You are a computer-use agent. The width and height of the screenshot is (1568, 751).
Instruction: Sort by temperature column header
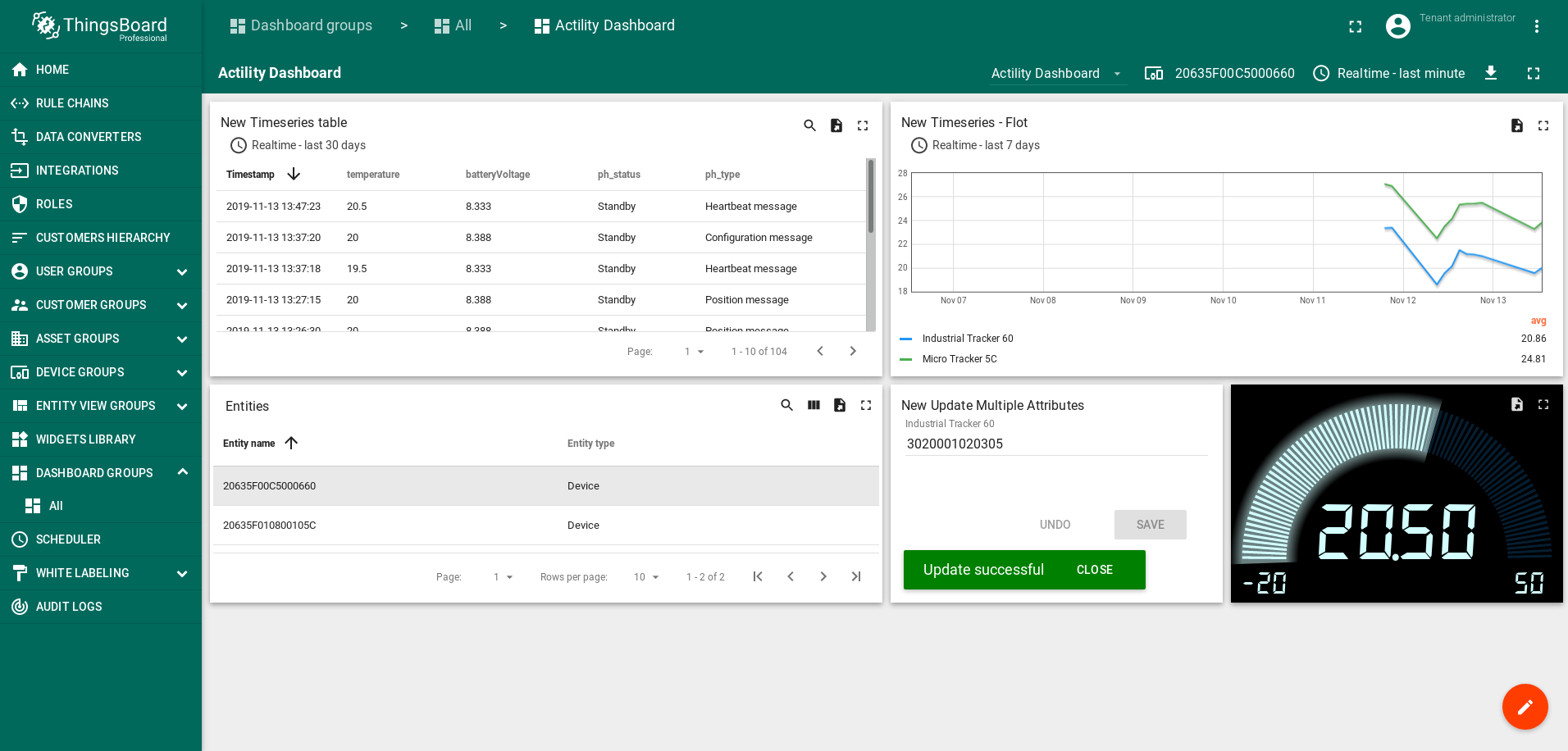[x=373, y=175]
